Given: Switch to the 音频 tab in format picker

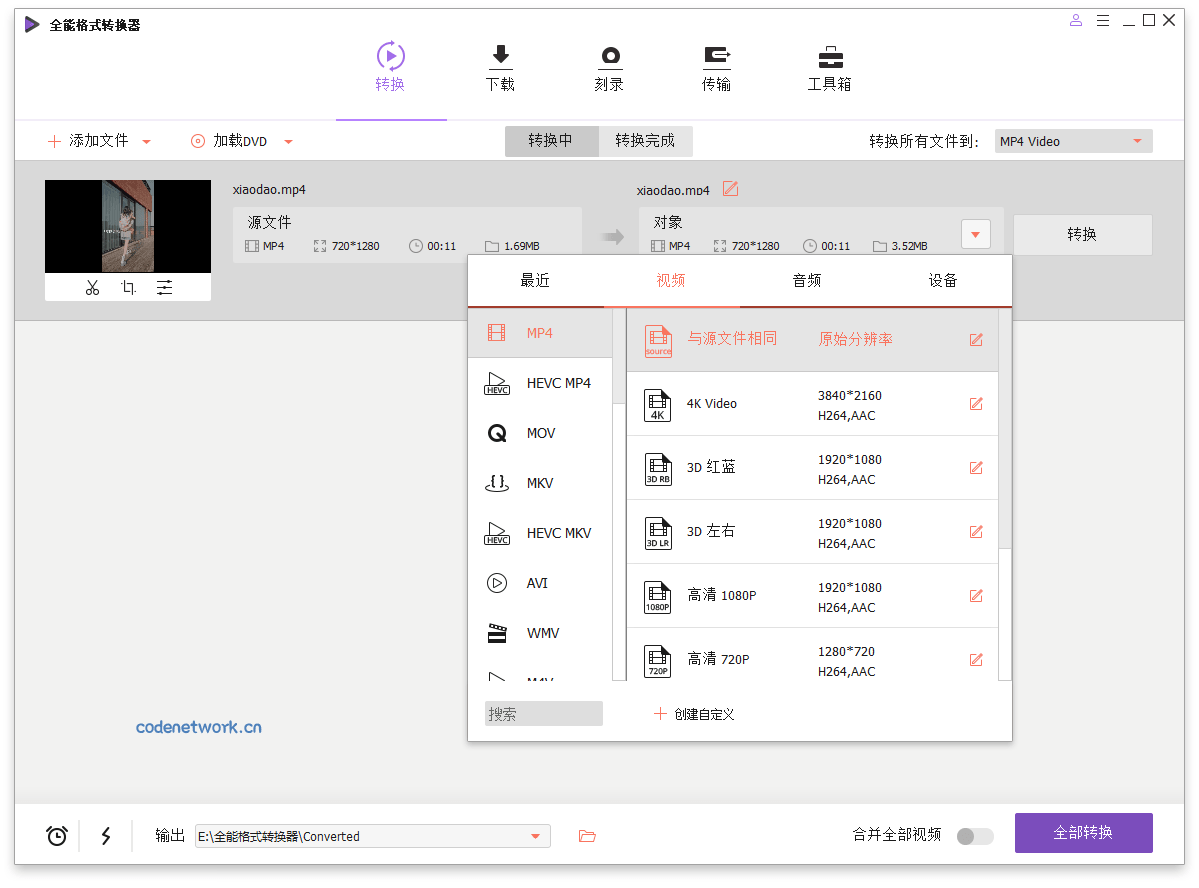Looking at the screenshot, I should [x=806, y=280].
